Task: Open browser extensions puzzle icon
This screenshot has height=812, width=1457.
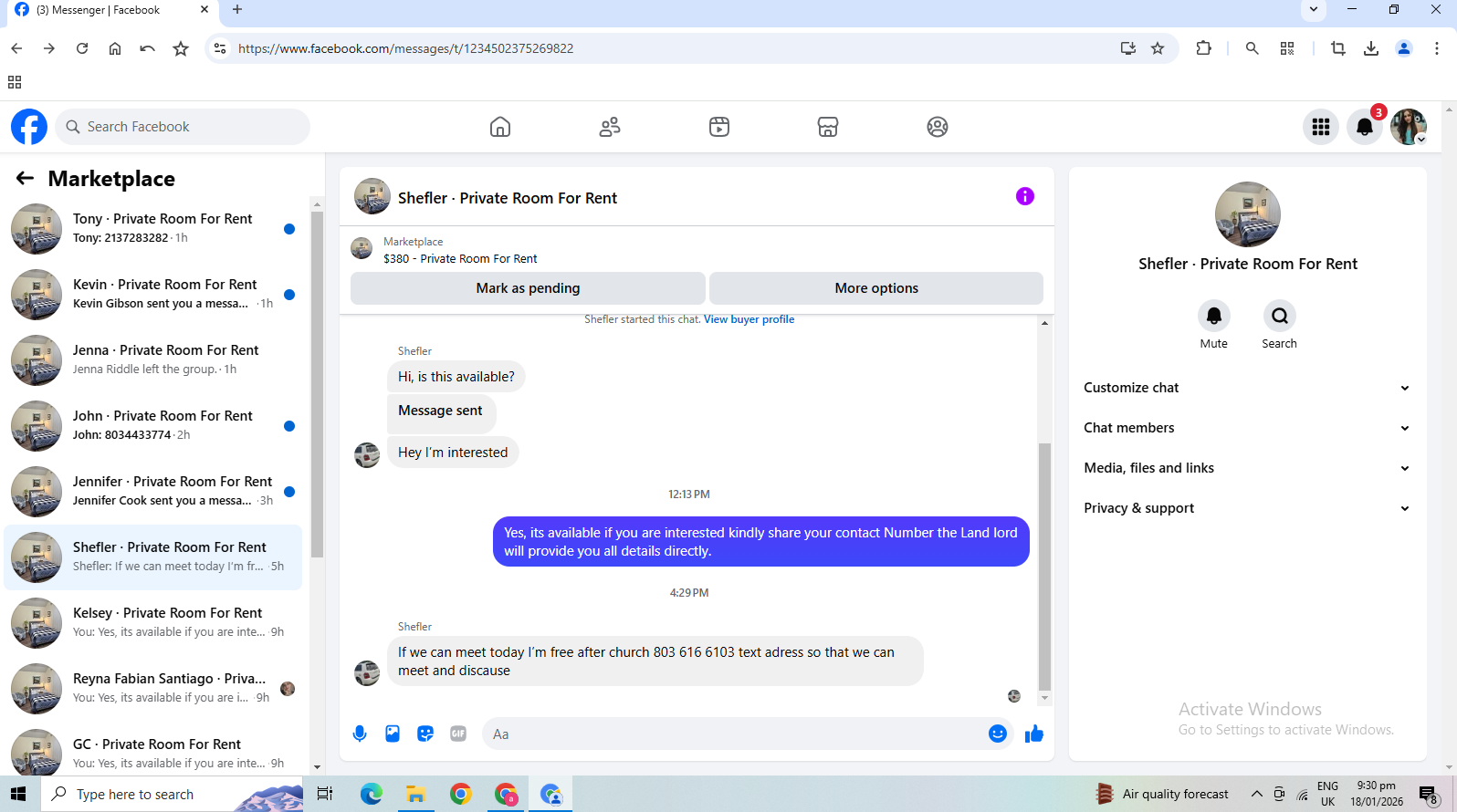Action: (x=1204, y=48)
